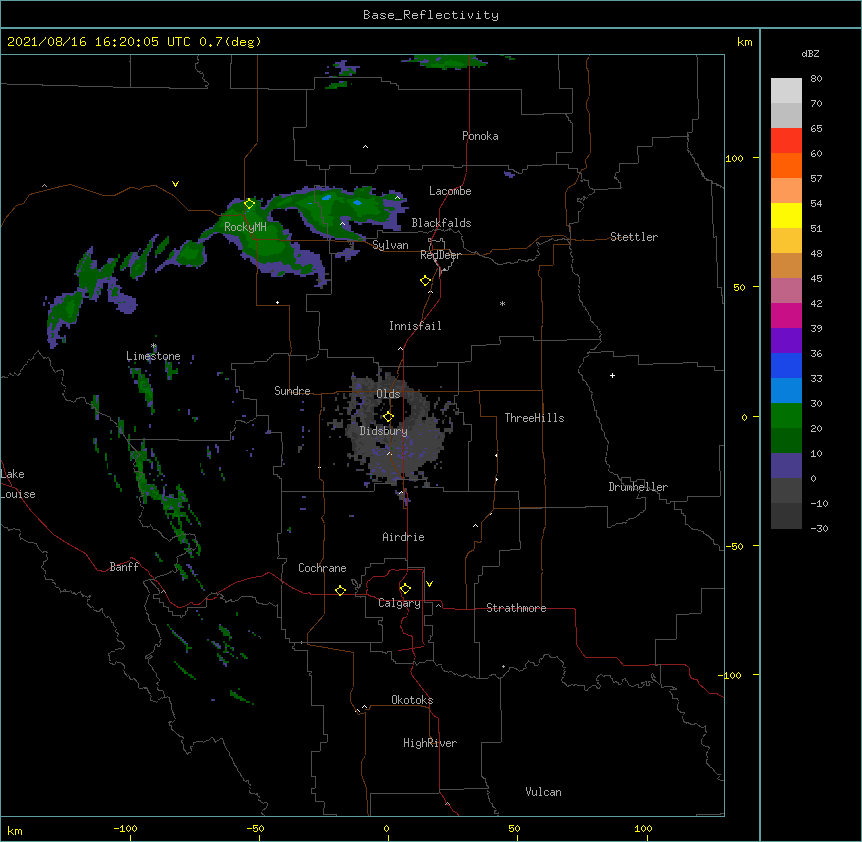Click the RockyMH label
Image resolution: width=862 pixels, height=842 pixels.
(245, 226)
